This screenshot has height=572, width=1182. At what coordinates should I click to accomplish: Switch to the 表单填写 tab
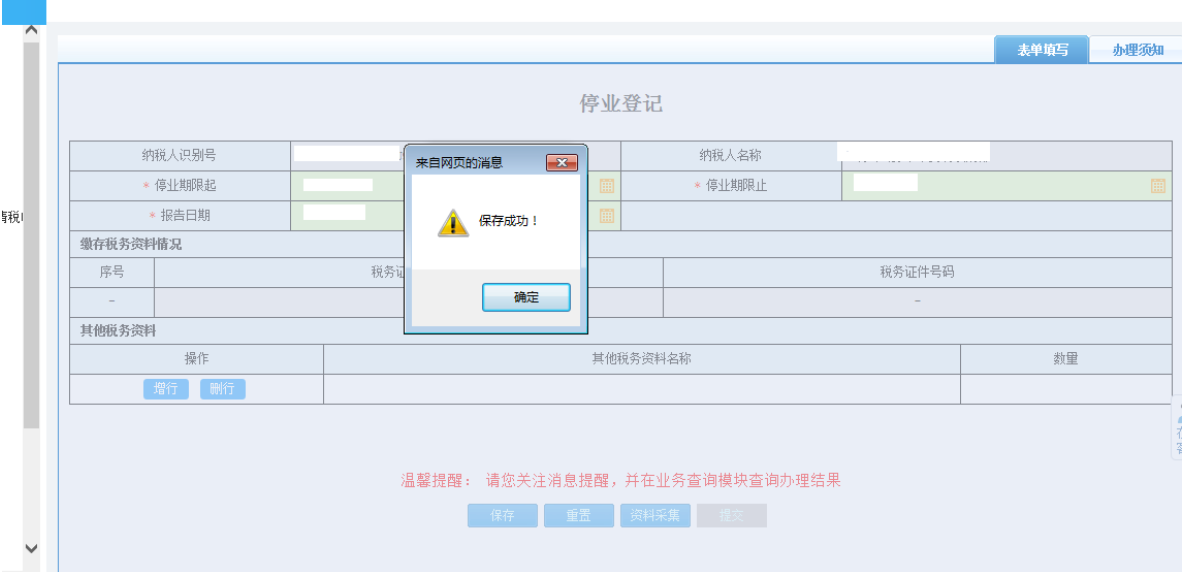click(1042, 50)
